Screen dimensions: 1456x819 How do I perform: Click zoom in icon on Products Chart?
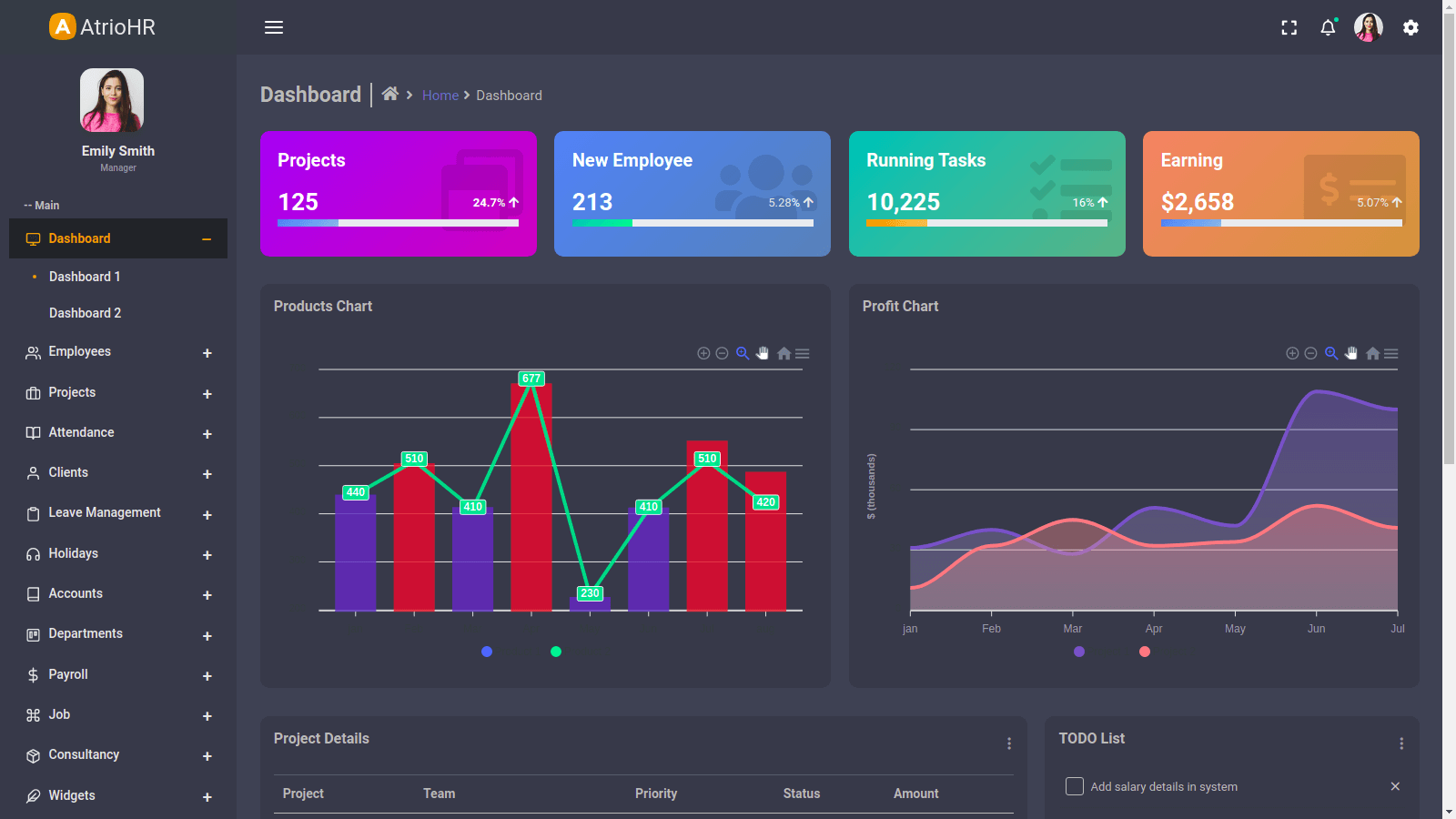tap(703, 353)
